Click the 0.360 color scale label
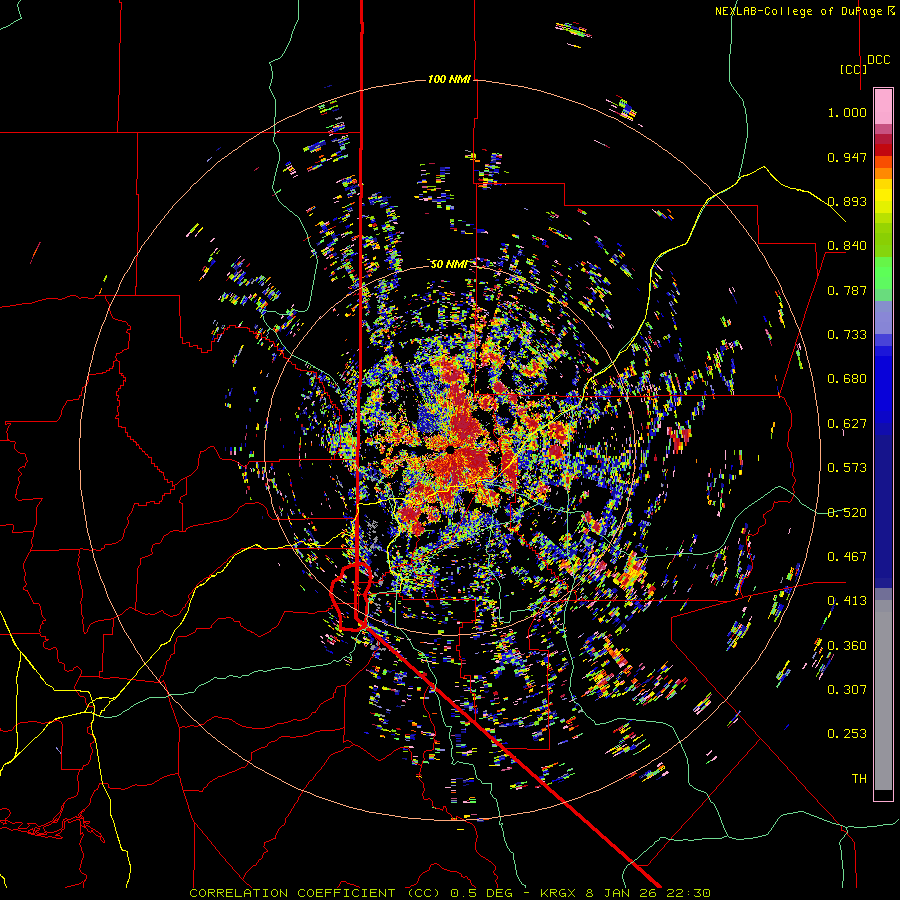The image size is (900, 900). (x=847, y=646)
